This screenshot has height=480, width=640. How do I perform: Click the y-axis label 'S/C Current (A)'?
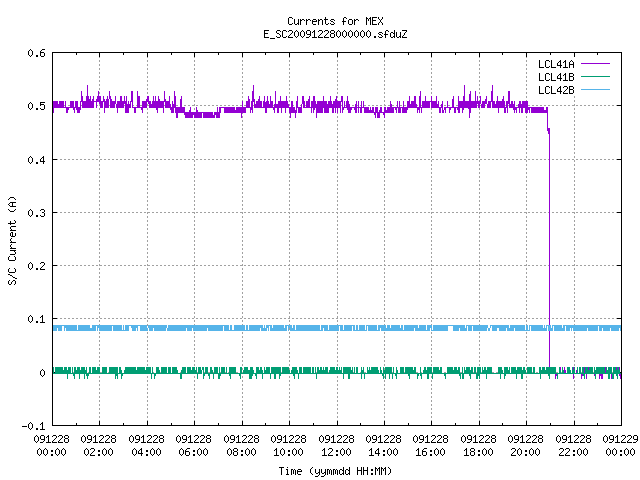[x=12, y=240]
